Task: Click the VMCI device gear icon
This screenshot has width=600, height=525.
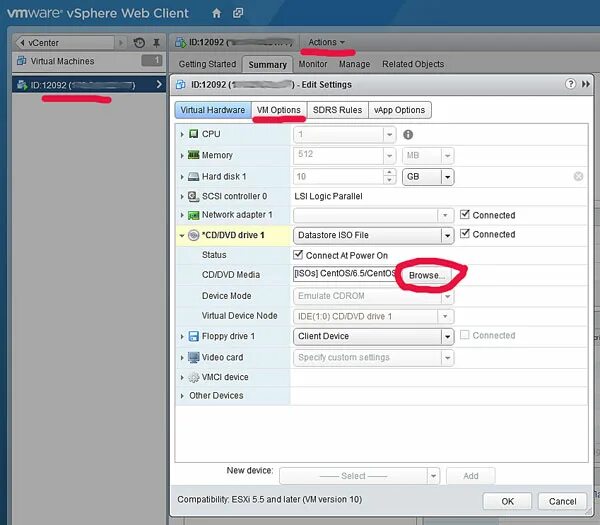Action: [194, 377]
